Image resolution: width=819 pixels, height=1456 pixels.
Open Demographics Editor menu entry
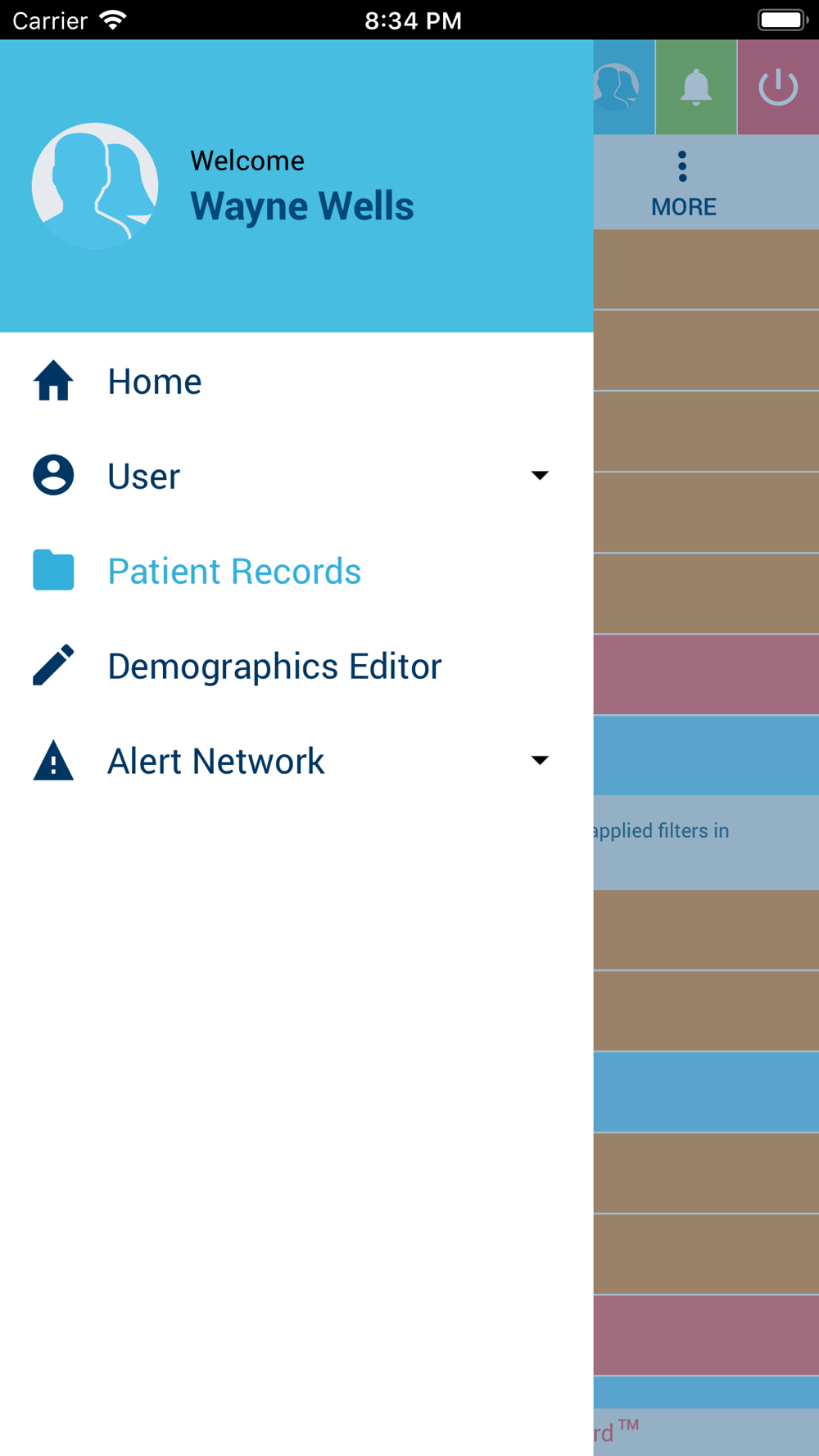296,666
